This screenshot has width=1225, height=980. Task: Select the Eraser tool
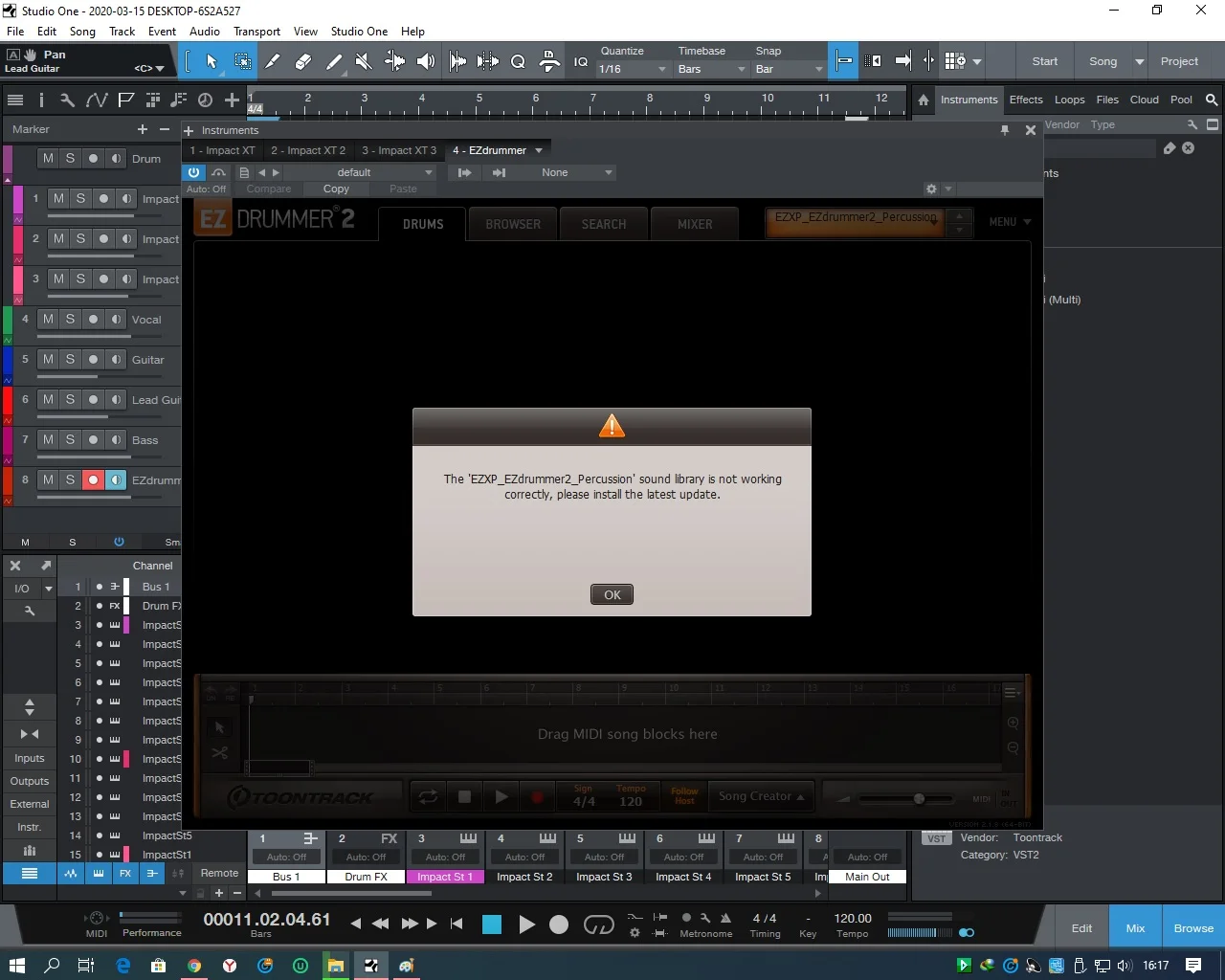(x=303, y=61)
